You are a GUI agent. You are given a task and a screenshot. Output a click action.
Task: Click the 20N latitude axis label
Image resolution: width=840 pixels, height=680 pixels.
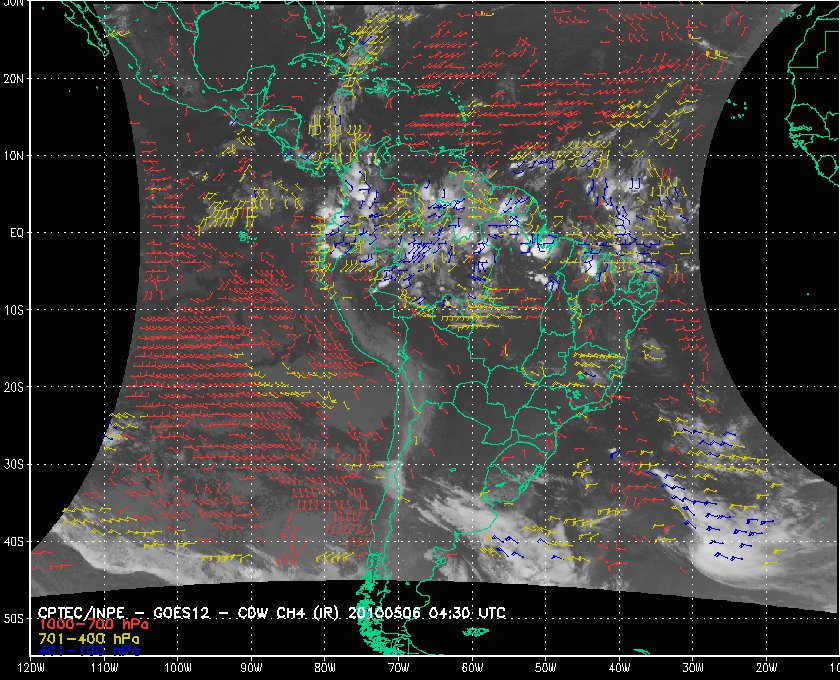13,78
